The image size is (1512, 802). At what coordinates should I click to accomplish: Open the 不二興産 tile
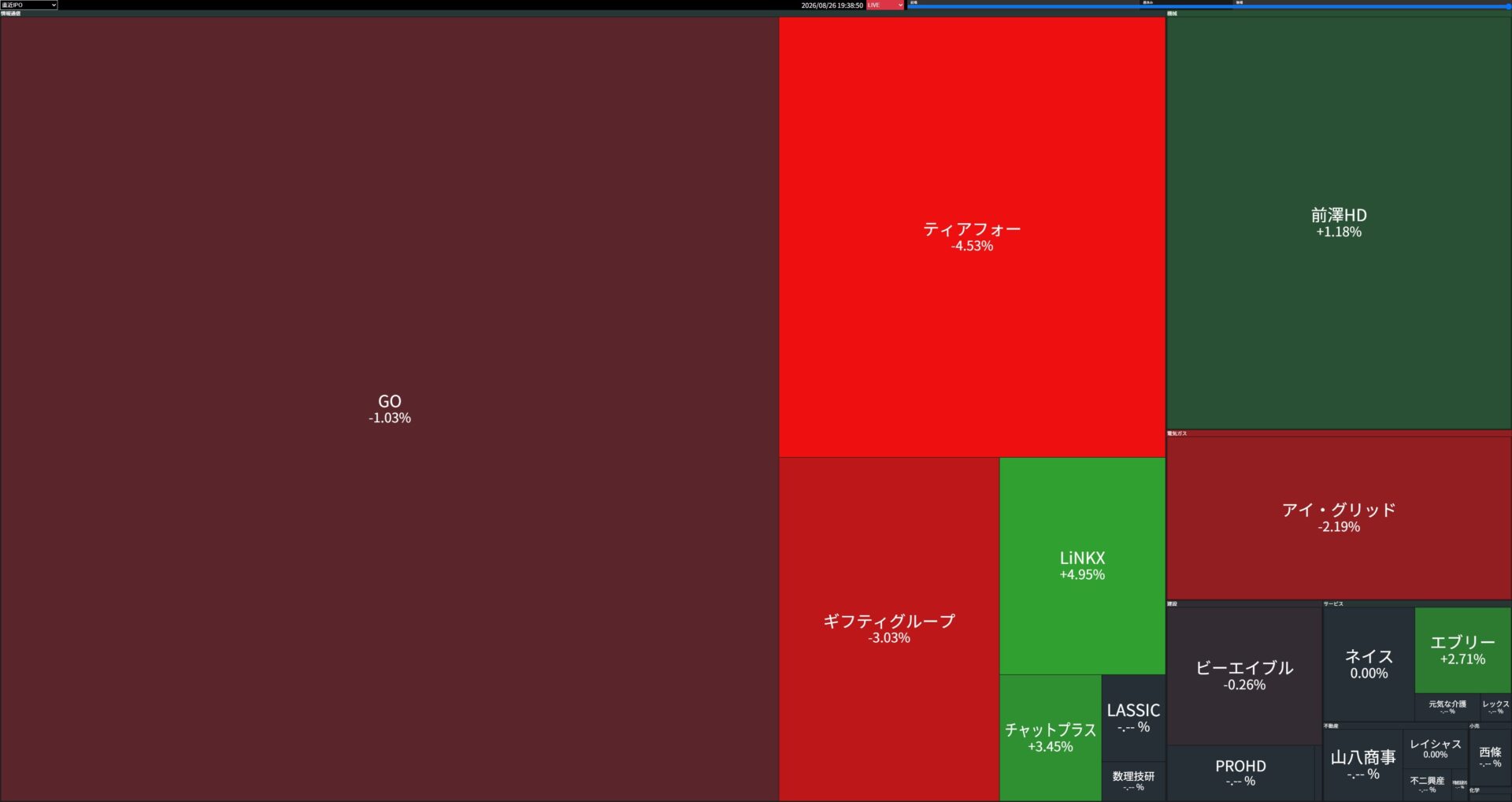tap(1427, 785)
